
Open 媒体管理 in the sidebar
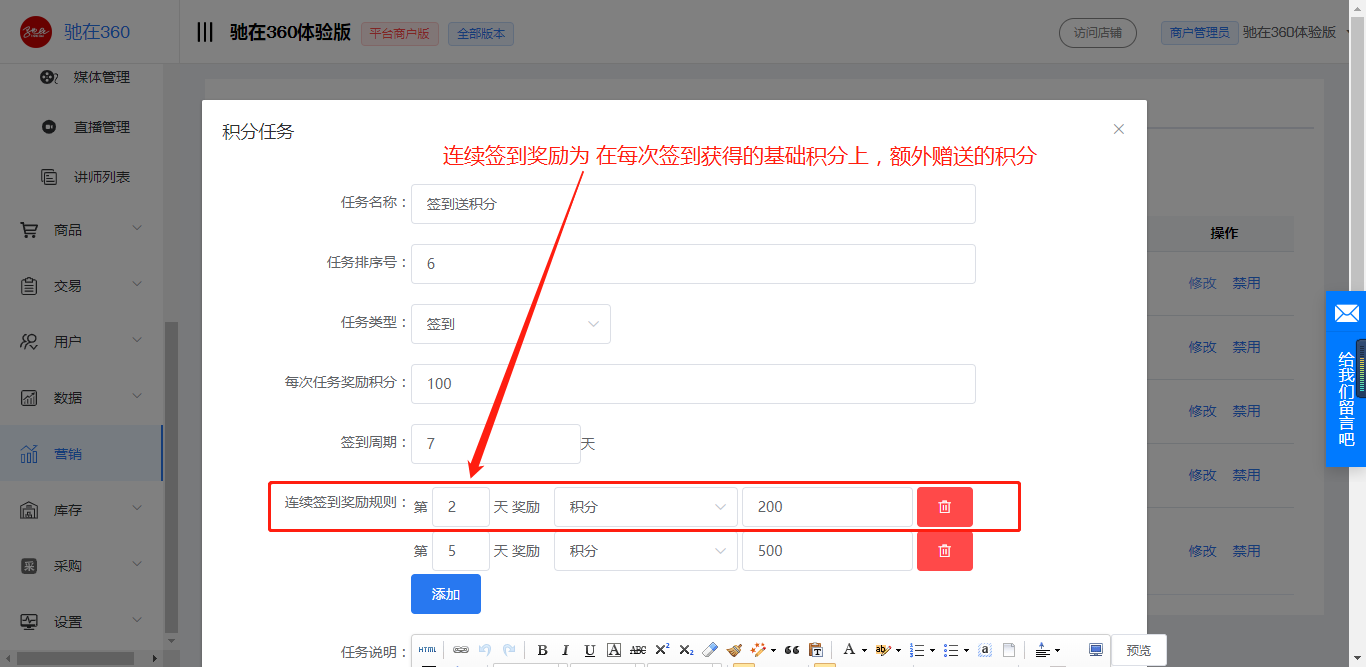pyautogui.click(x=101, y=77)
